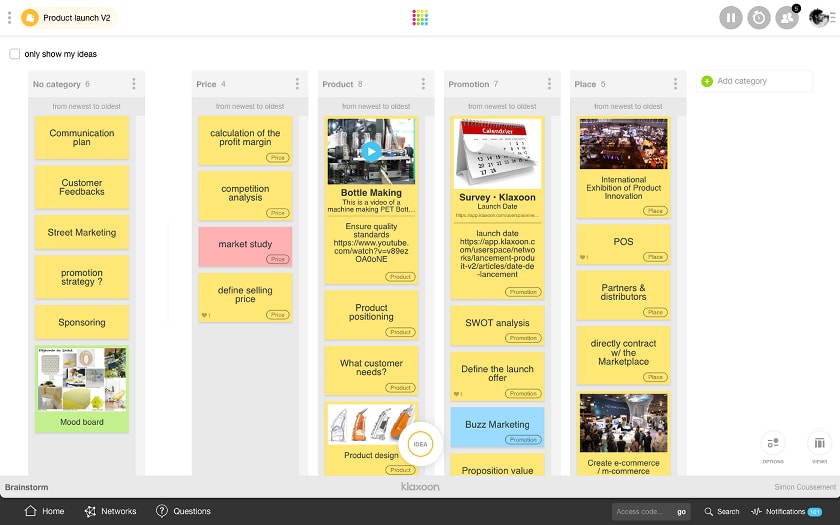The image size is (840, 525).
Task: Select the pink market study card
Action: 245,246
